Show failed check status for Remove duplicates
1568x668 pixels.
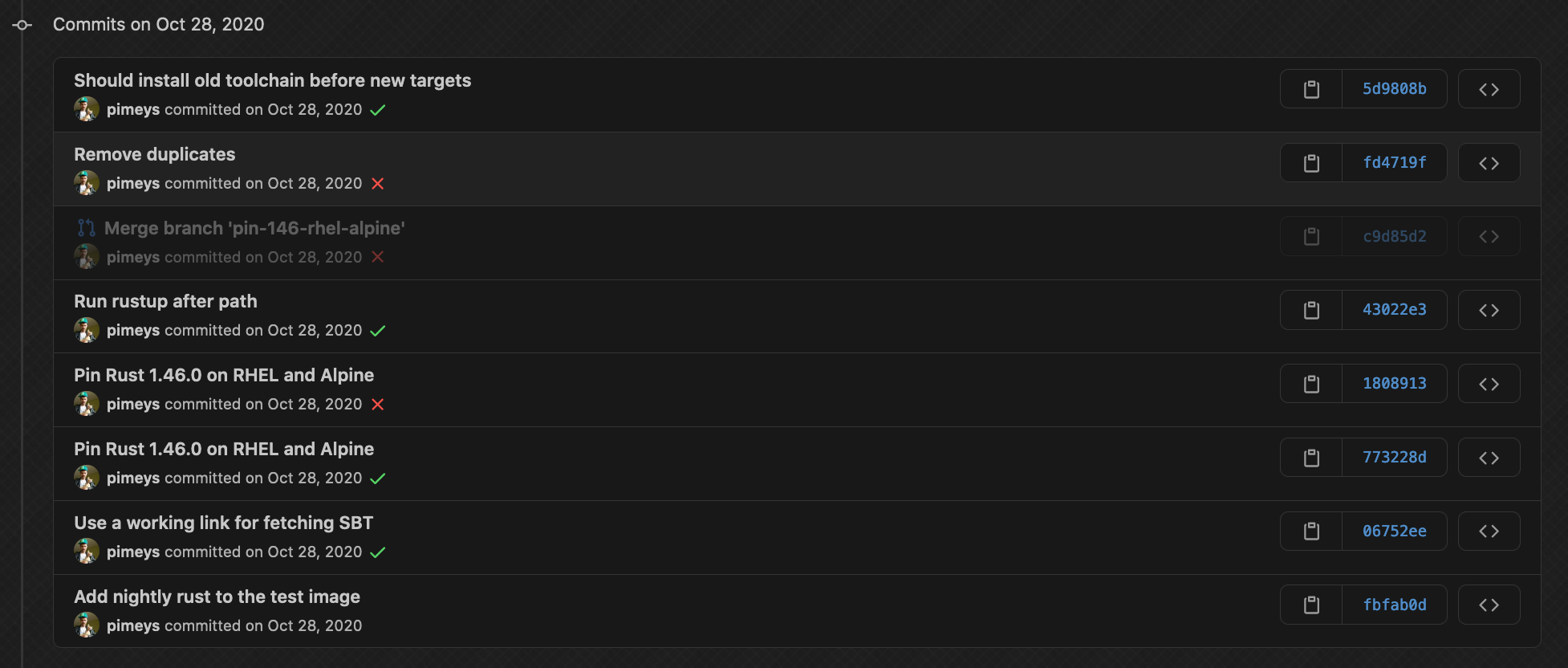pyautogui.click(x=378, y=184)
